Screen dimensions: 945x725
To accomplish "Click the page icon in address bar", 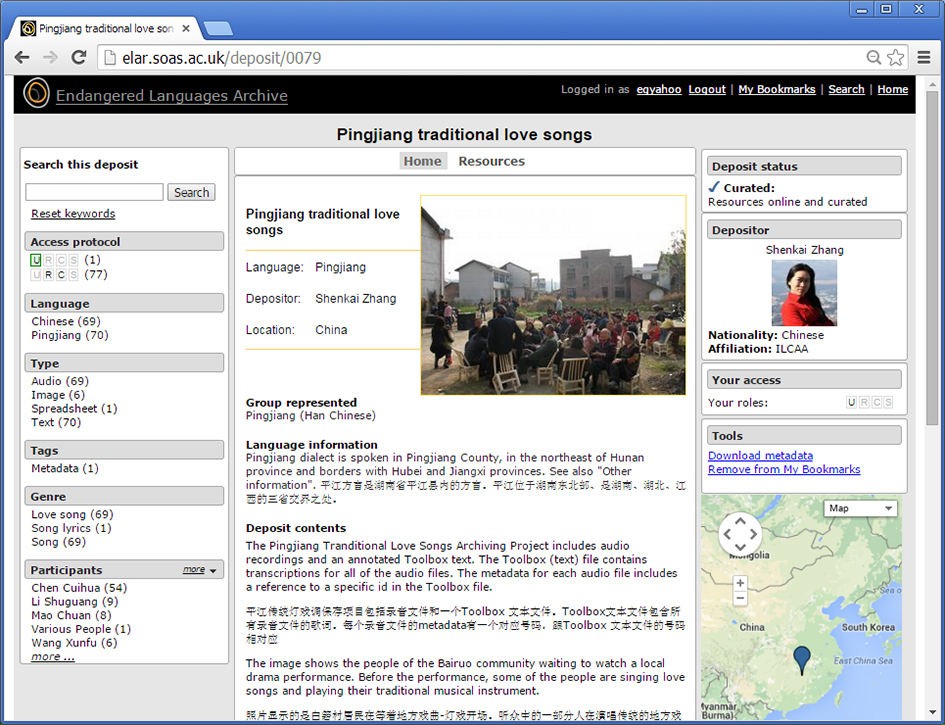I will pyautogui.click(x=110, y=58).
